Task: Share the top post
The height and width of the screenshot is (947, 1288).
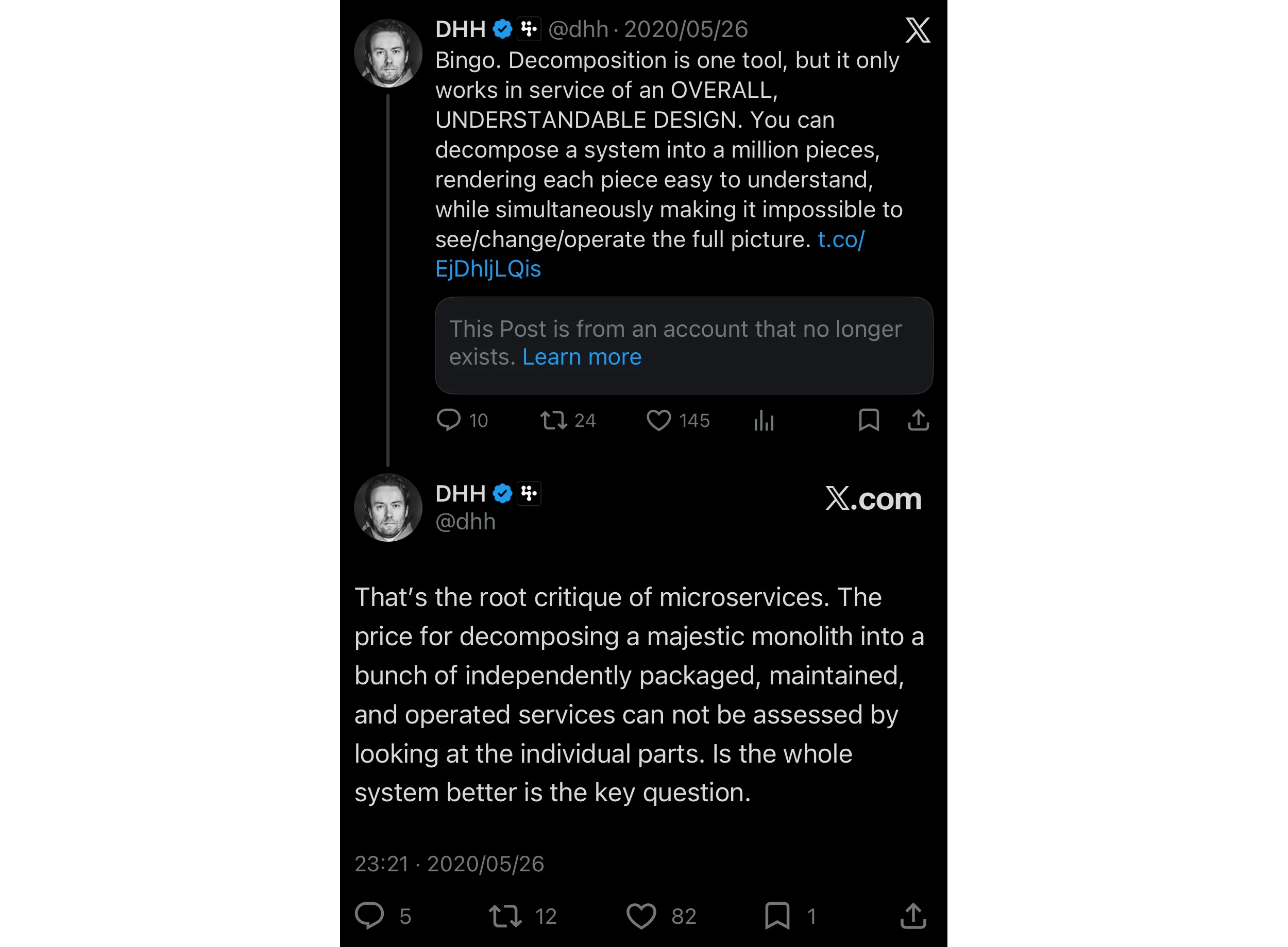Action: coord(918,420)
